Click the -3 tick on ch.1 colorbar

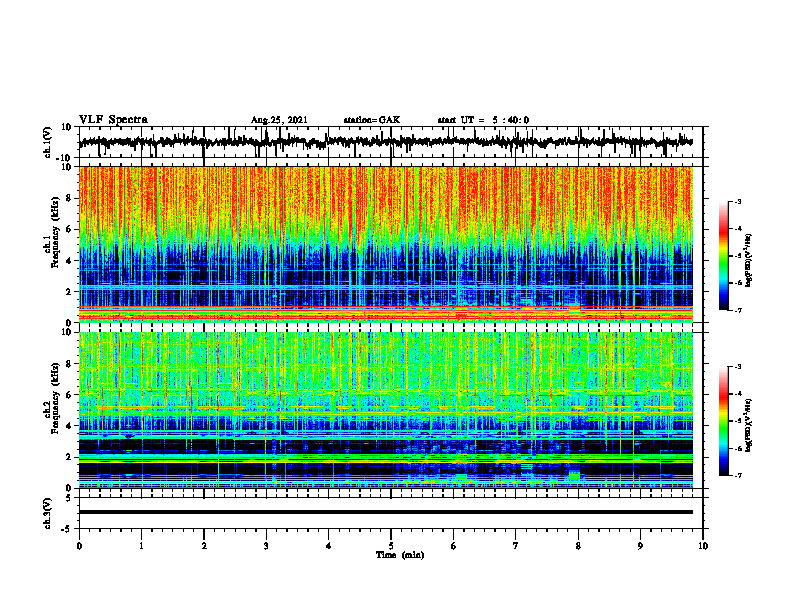(x=737, y=202)
